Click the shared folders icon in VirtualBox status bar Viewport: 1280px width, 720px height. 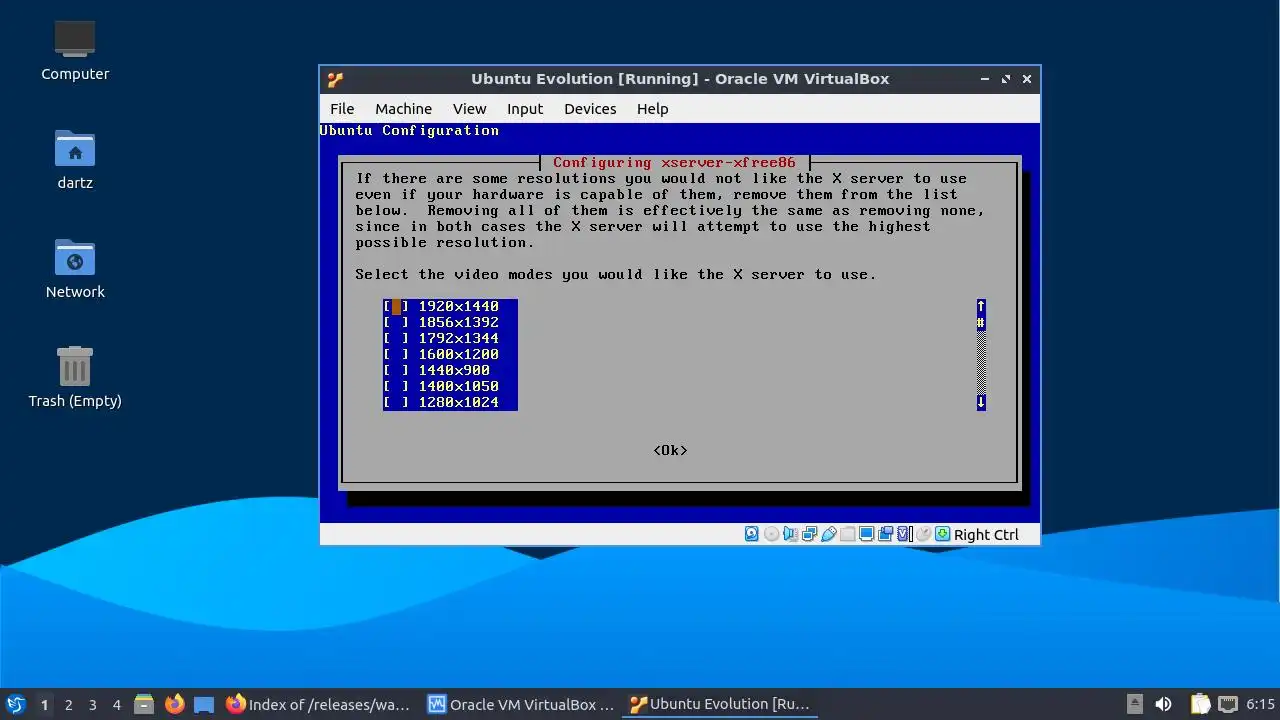click(848, 534)
